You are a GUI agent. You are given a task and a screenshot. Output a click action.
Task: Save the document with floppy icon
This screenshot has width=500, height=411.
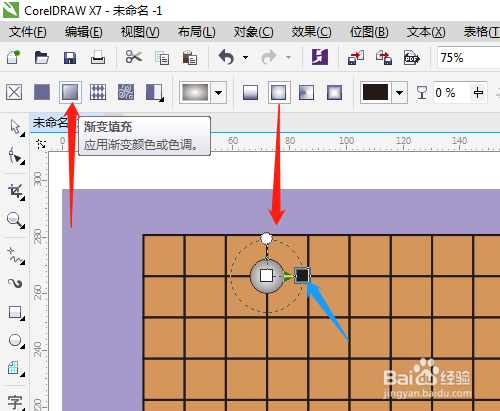coord(70,58)
